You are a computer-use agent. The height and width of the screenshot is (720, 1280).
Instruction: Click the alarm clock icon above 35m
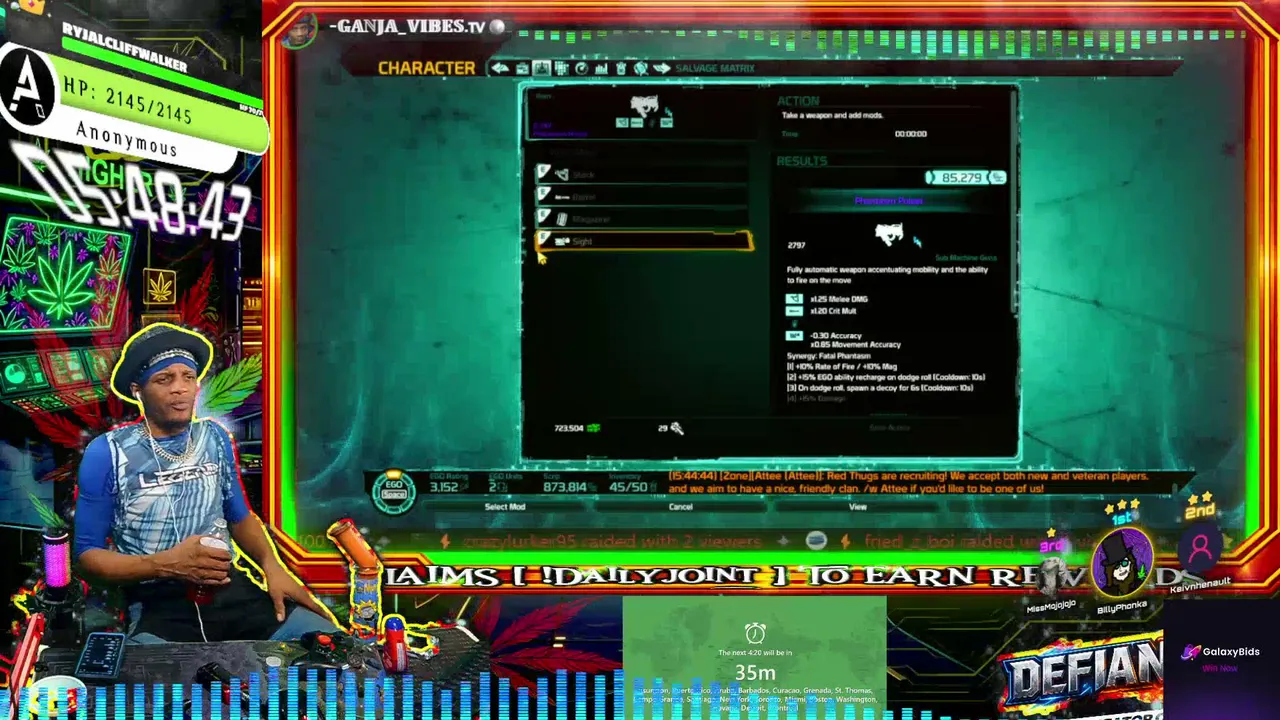coord(755,633)
